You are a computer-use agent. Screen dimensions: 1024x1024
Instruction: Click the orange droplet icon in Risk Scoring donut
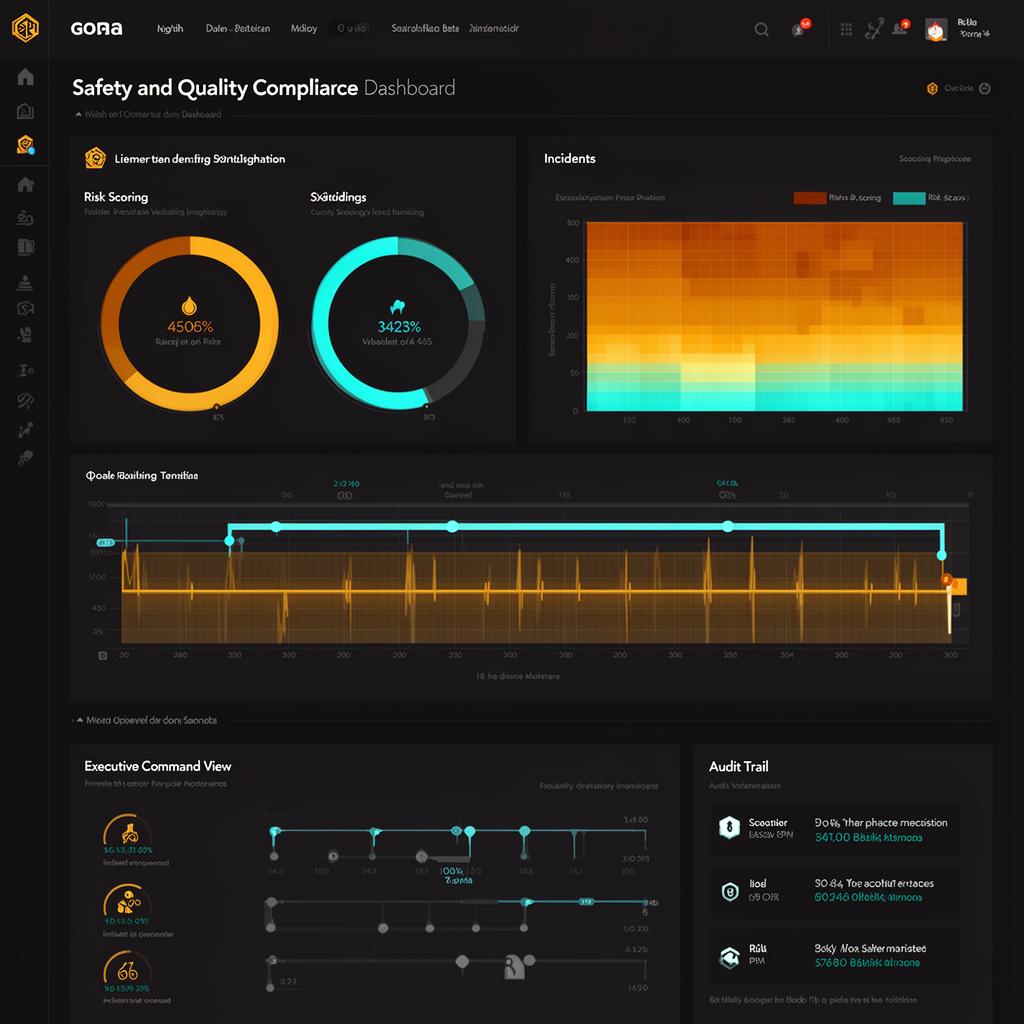click(189, 306)
